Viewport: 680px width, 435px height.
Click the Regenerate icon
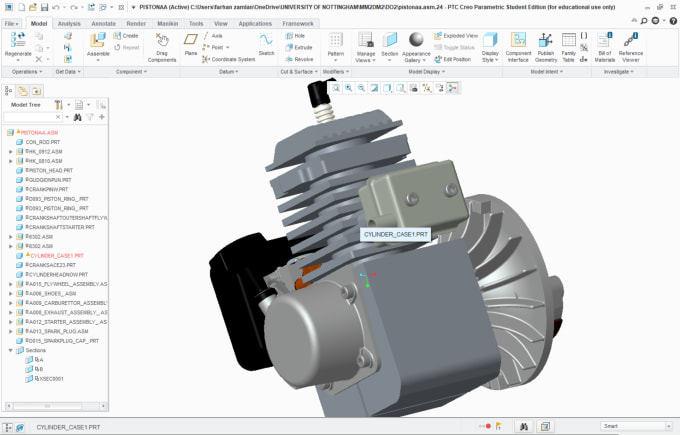18,39
